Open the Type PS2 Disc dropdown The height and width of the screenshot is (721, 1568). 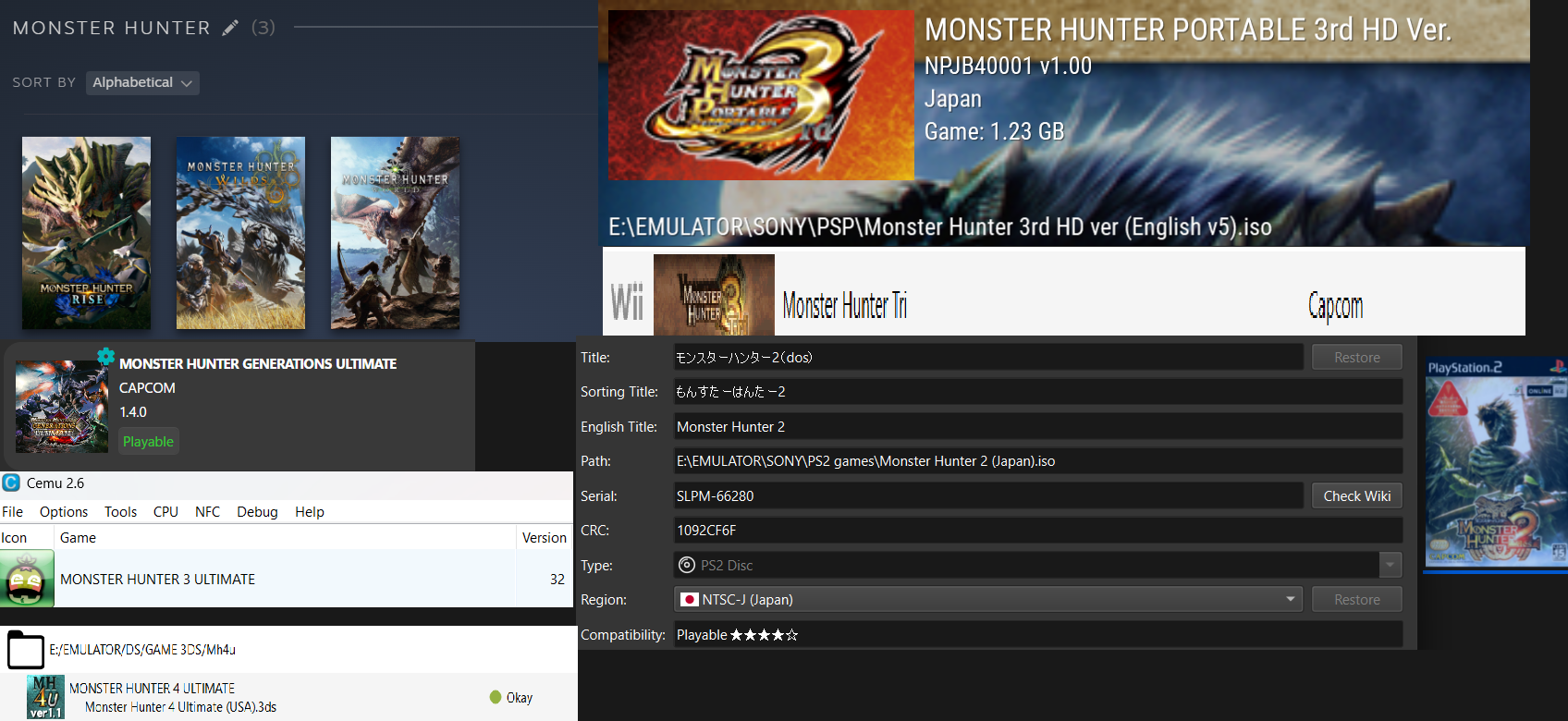1038,565
